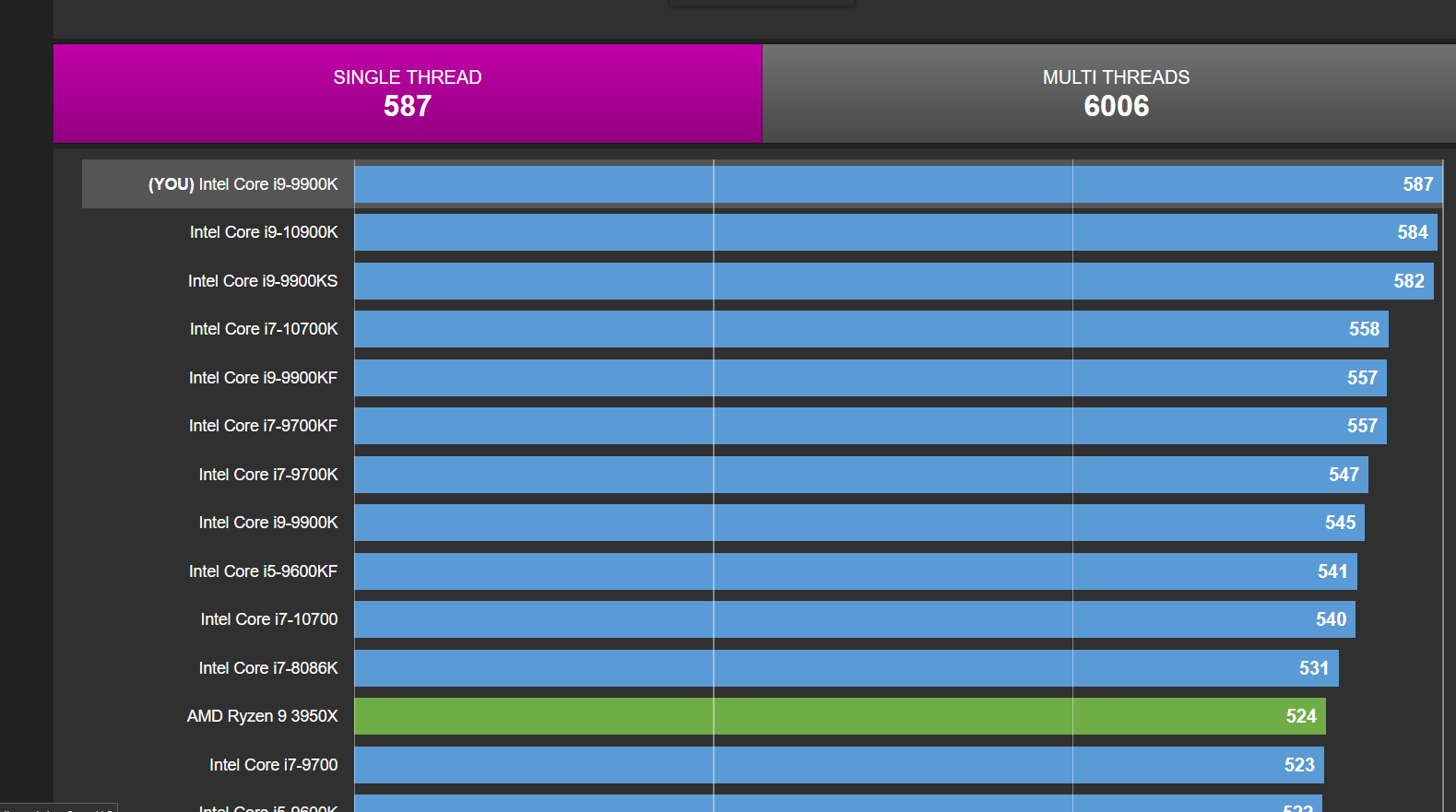Select the Intel Core i5-9600KF label
This screenshot has height=812, width=1456.
coord(263,571)
